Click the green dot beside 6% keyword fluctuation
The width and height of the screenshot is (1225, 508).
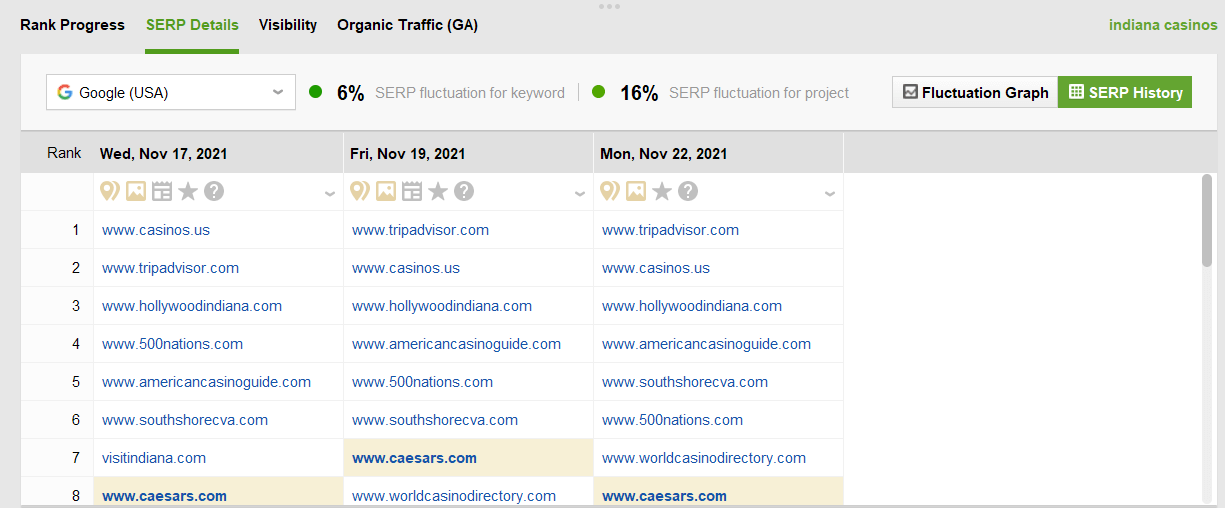[316, 92]
